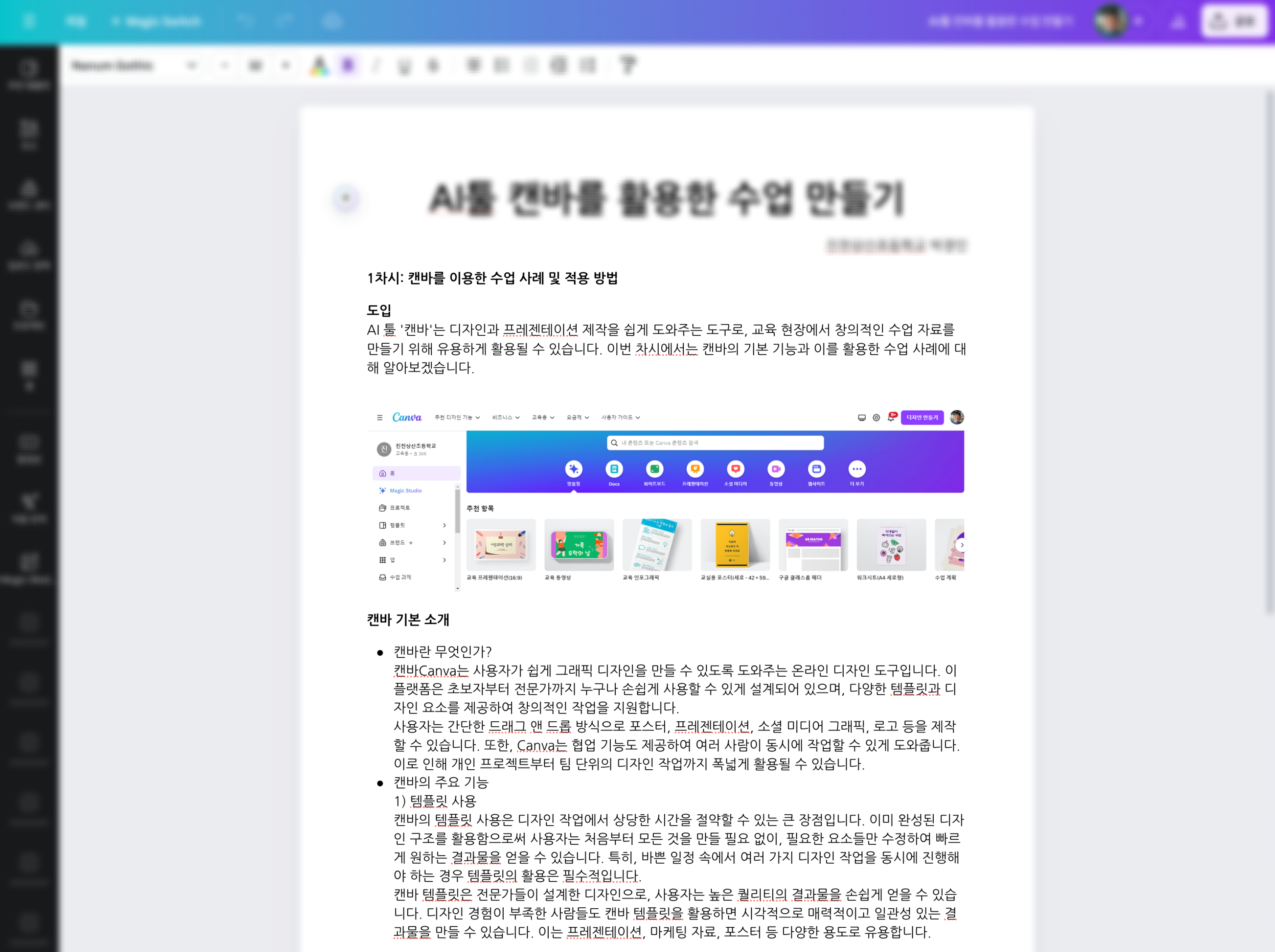Select the format painter roller icon
Viewport: 1275px width, 952px height.
pos(629,65)
